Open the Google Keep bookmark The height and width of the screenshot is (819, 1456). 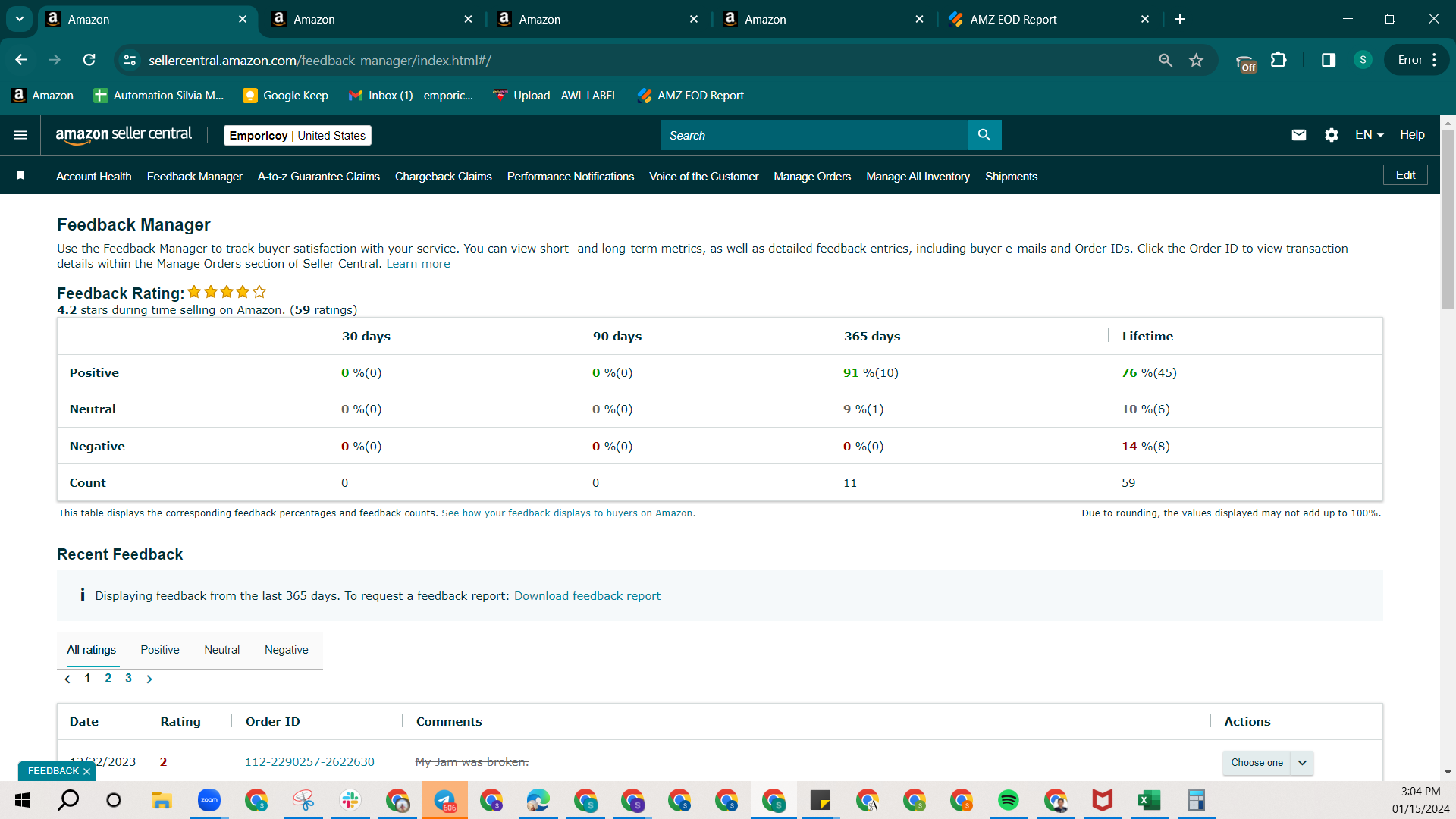point(286,96)
